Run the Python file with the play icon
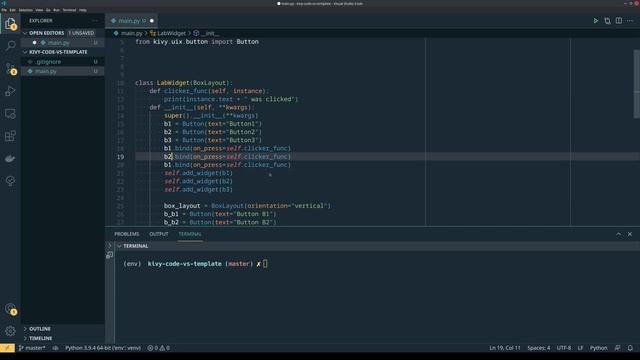Image resolution: width=640 pixels, height=360 pixels. [596, 21]
